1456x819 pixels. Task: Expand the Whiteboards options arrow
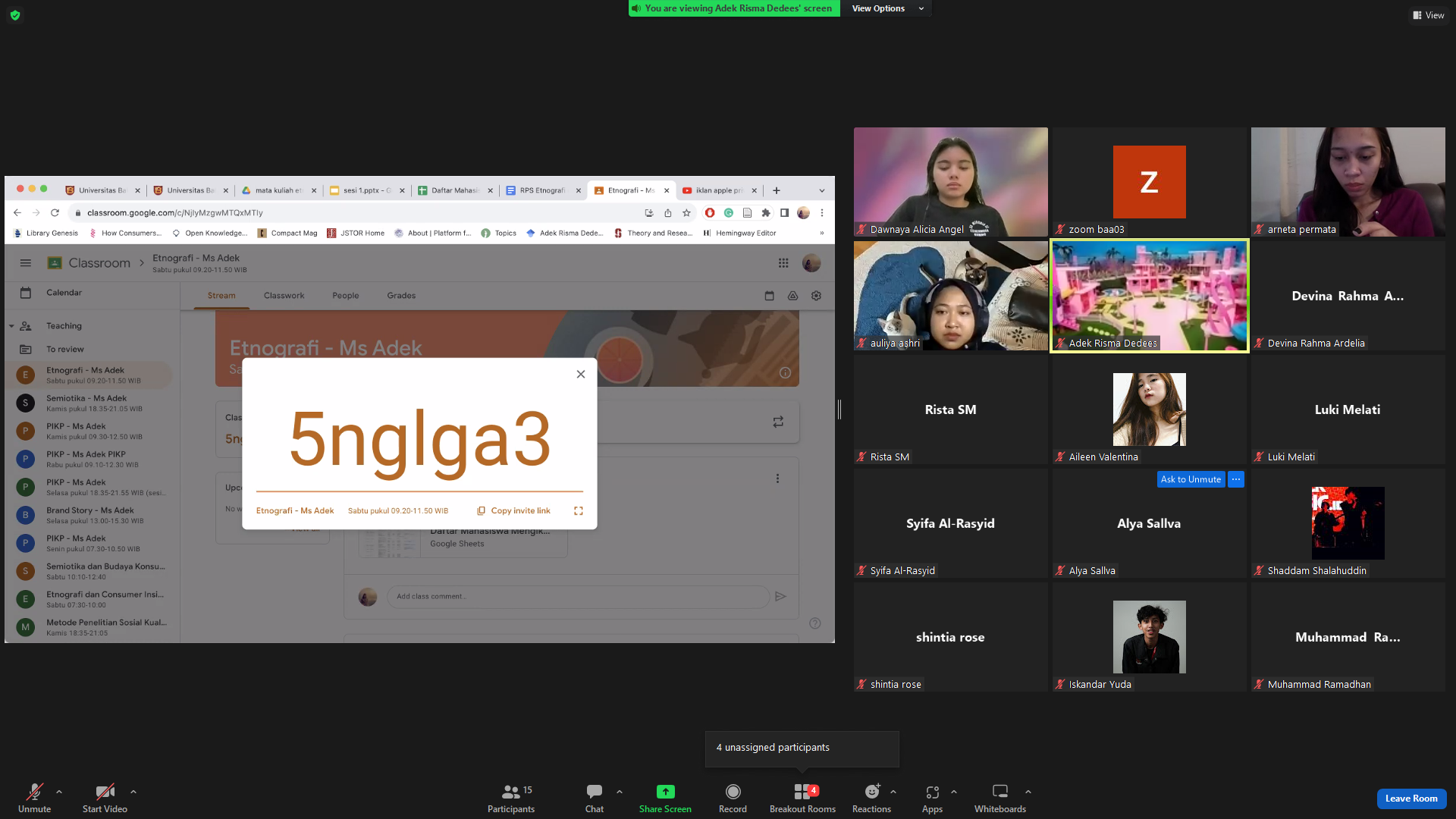point(1028,792)
